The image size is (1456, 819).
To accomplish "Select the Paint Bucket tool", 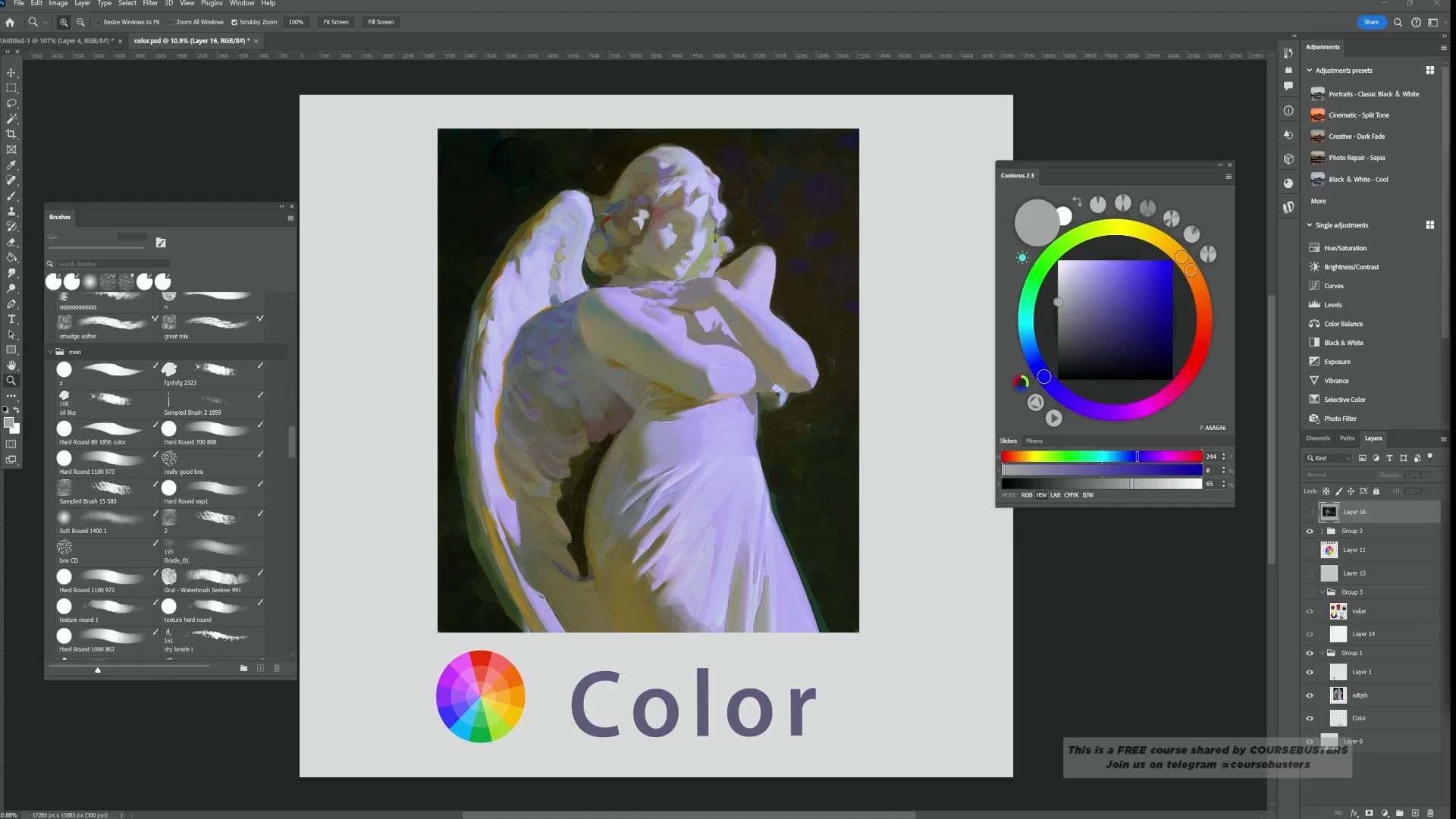I will (x=11, y=258).
